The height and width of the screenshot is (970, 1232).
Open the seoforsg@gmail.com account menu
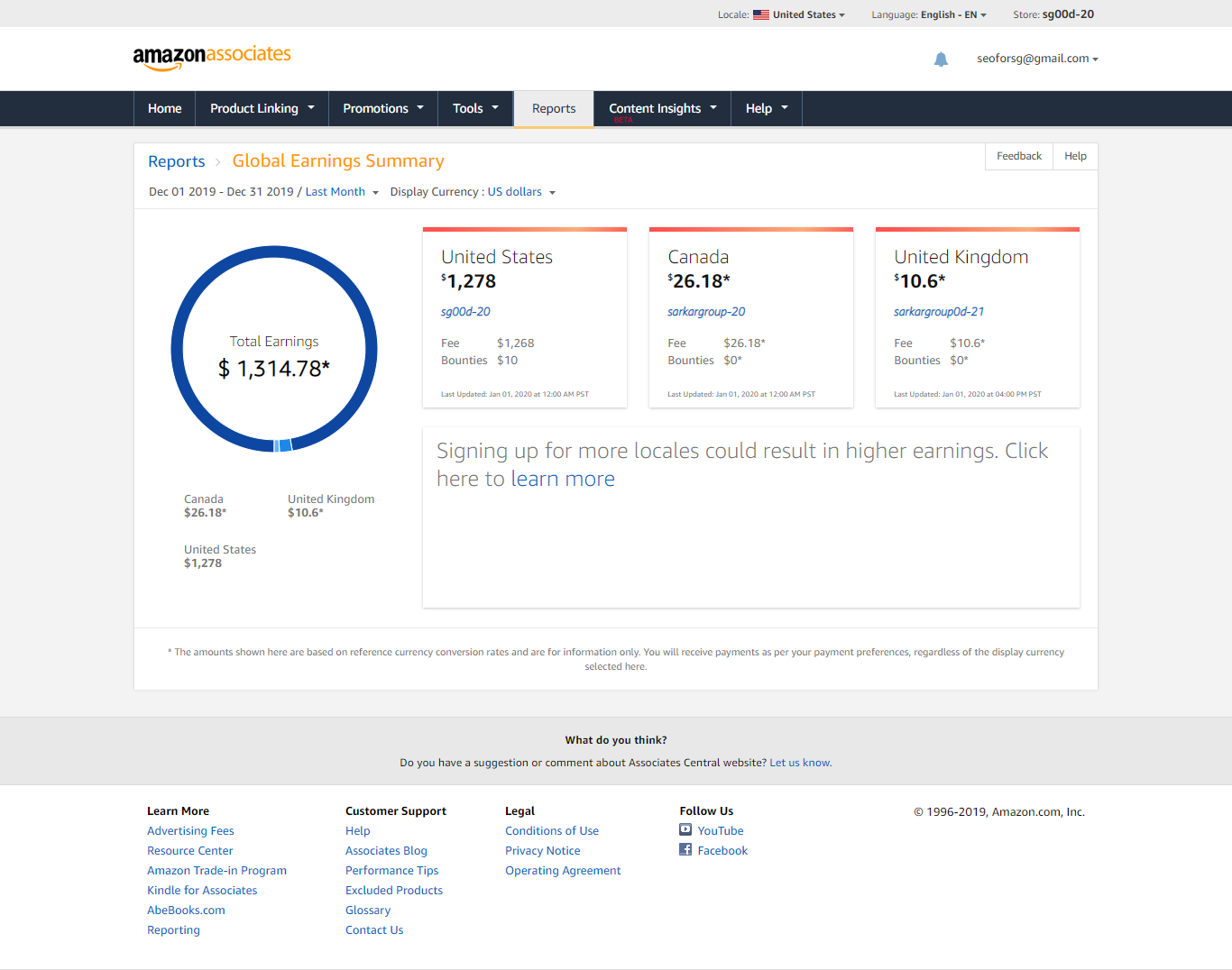1036,59
